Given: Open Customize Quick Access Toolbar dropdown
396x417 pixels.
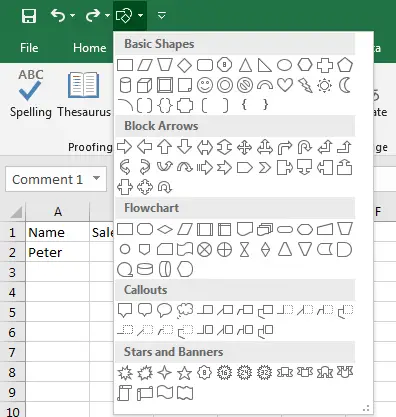Looking at the screenshot, I should pyautogui.click(x=162, y=15).
